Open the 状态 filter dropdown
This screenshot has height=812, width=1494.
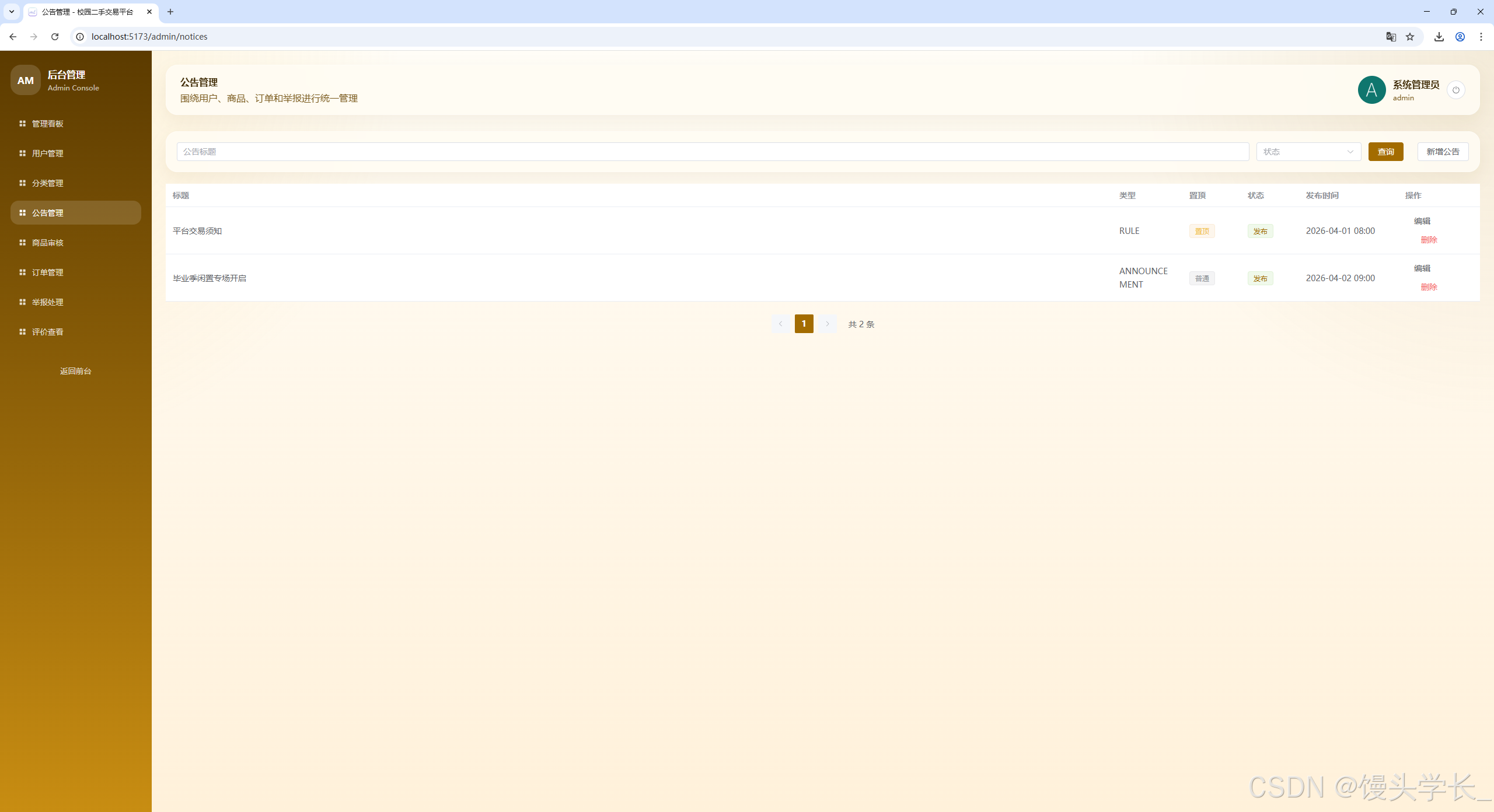pyautogui.click(x=1308, y=152)
